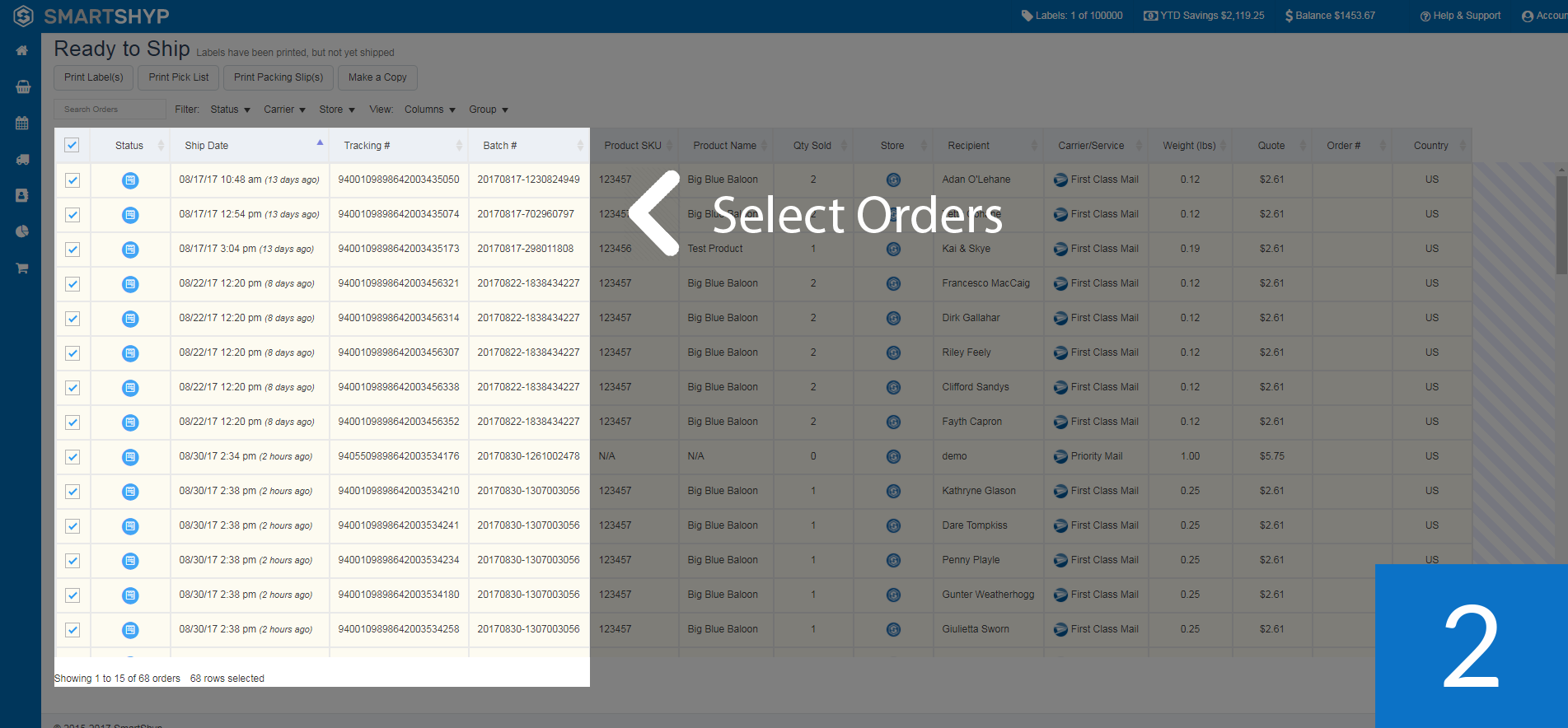Click the Print Label(s) button
1568x728 pixels.
[x=94, y=77]
